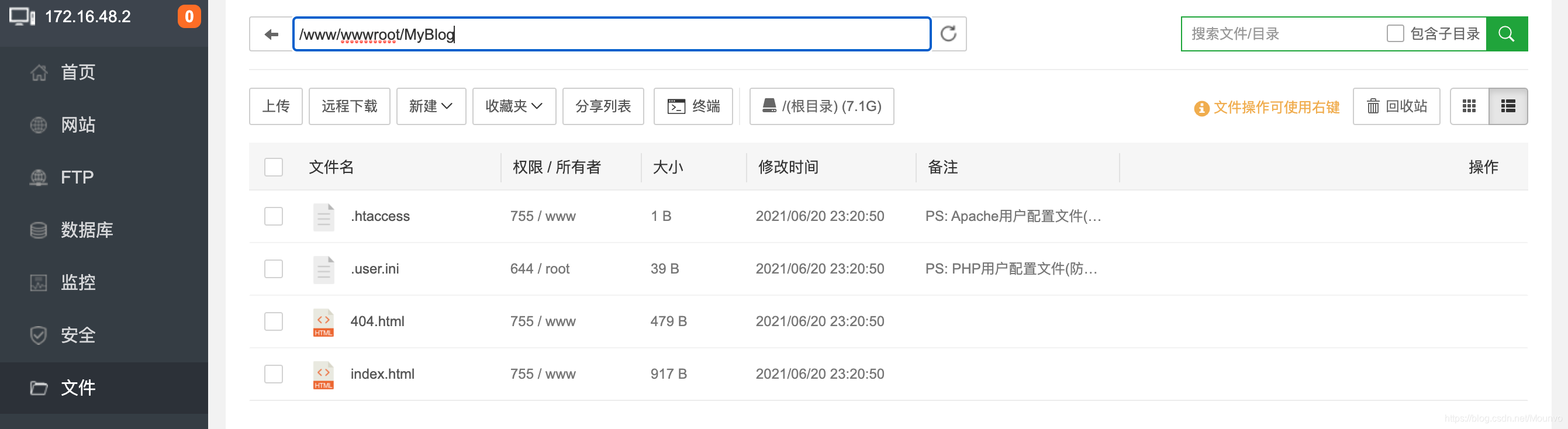Check the box for .htaccess
Image resolution: width=1568 pixels, height=429 pixels.
(274, 216)
